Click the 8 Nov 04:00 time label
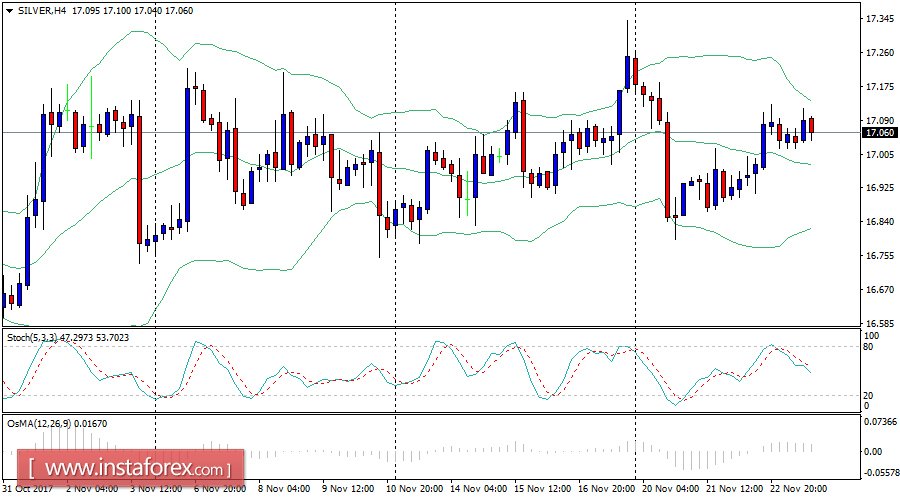The height and width of the screenshot is (500, 900). click(x=284, y=489)
